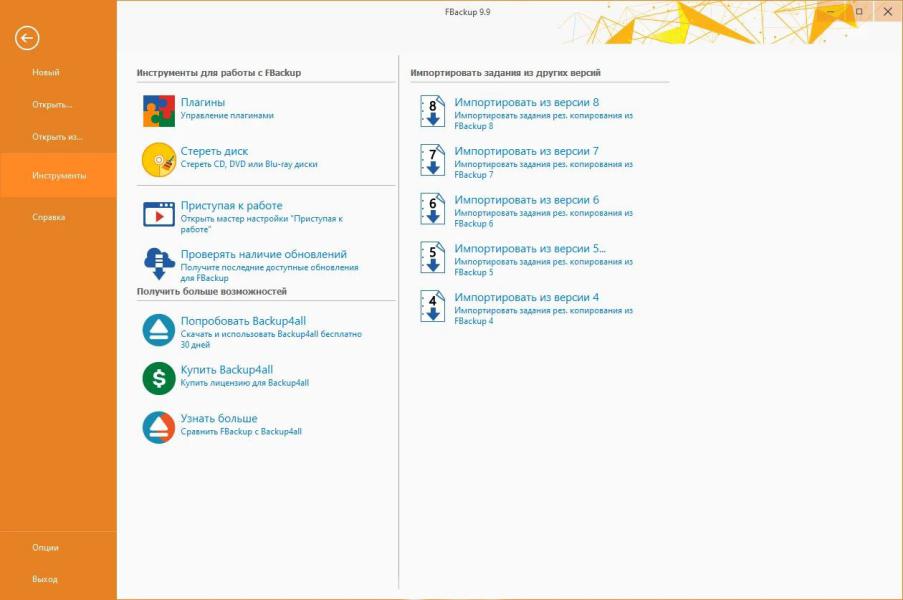Click Проверять наличие обновлений

click(264, 254)
